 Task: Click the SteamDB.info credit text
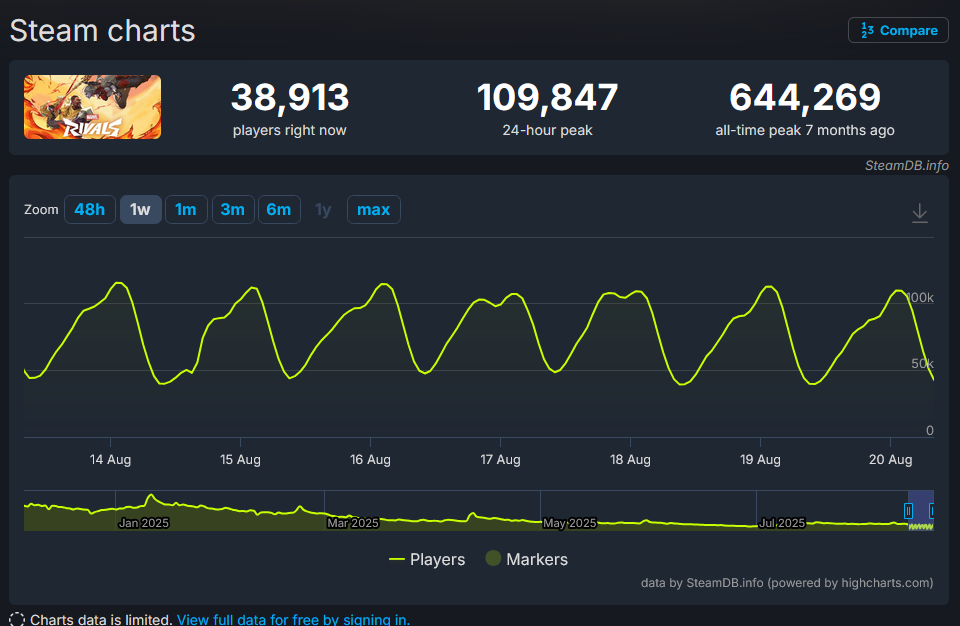click(x=906, y=165)
